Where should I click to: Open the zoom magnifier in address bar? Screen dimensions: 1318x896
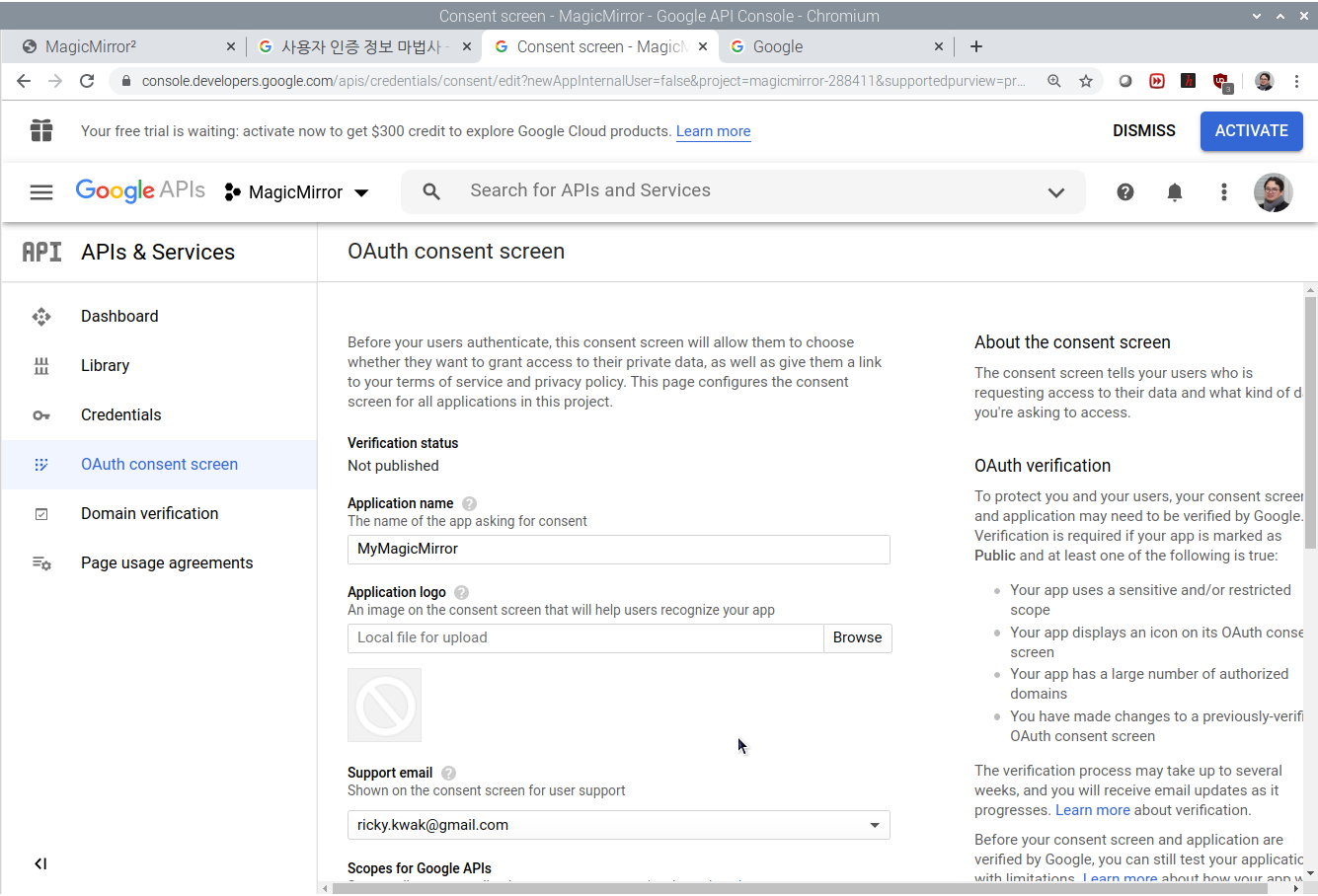[1054, 81]
